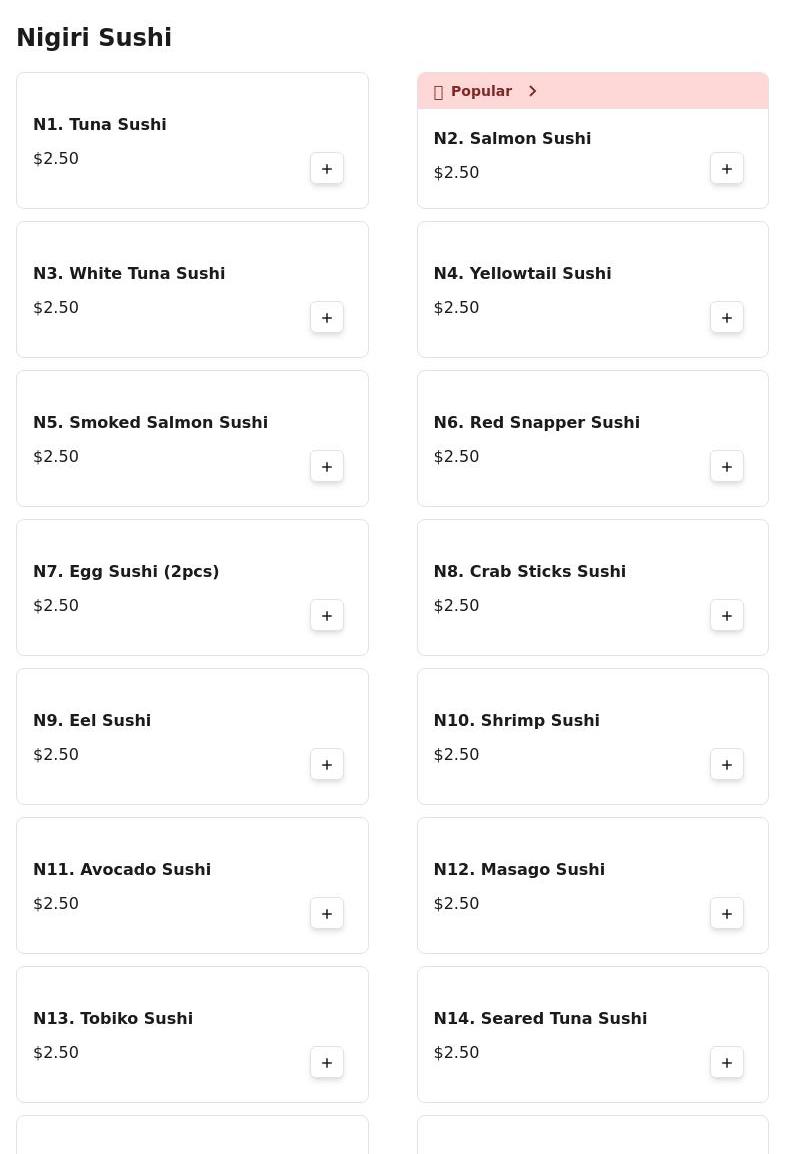This screenshot has width=785, height=1154.
Task: Open N9. Eel Sushi item title
Action: click(92, 720)
